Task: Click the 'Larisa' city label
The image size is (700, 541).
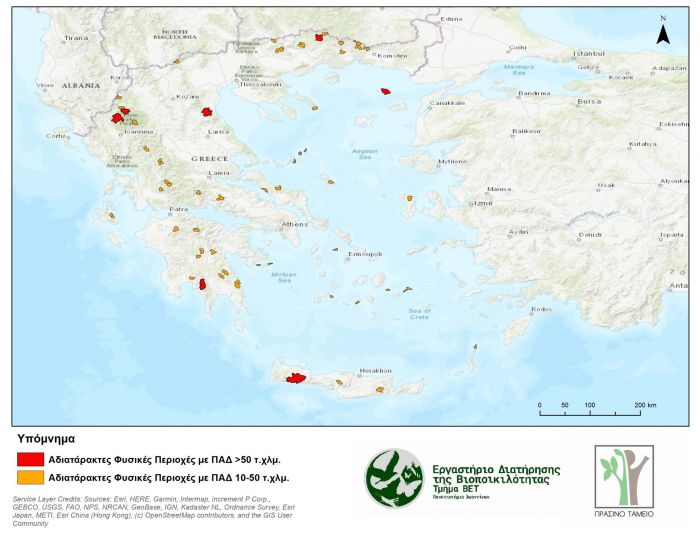Action: pos(218,131)
